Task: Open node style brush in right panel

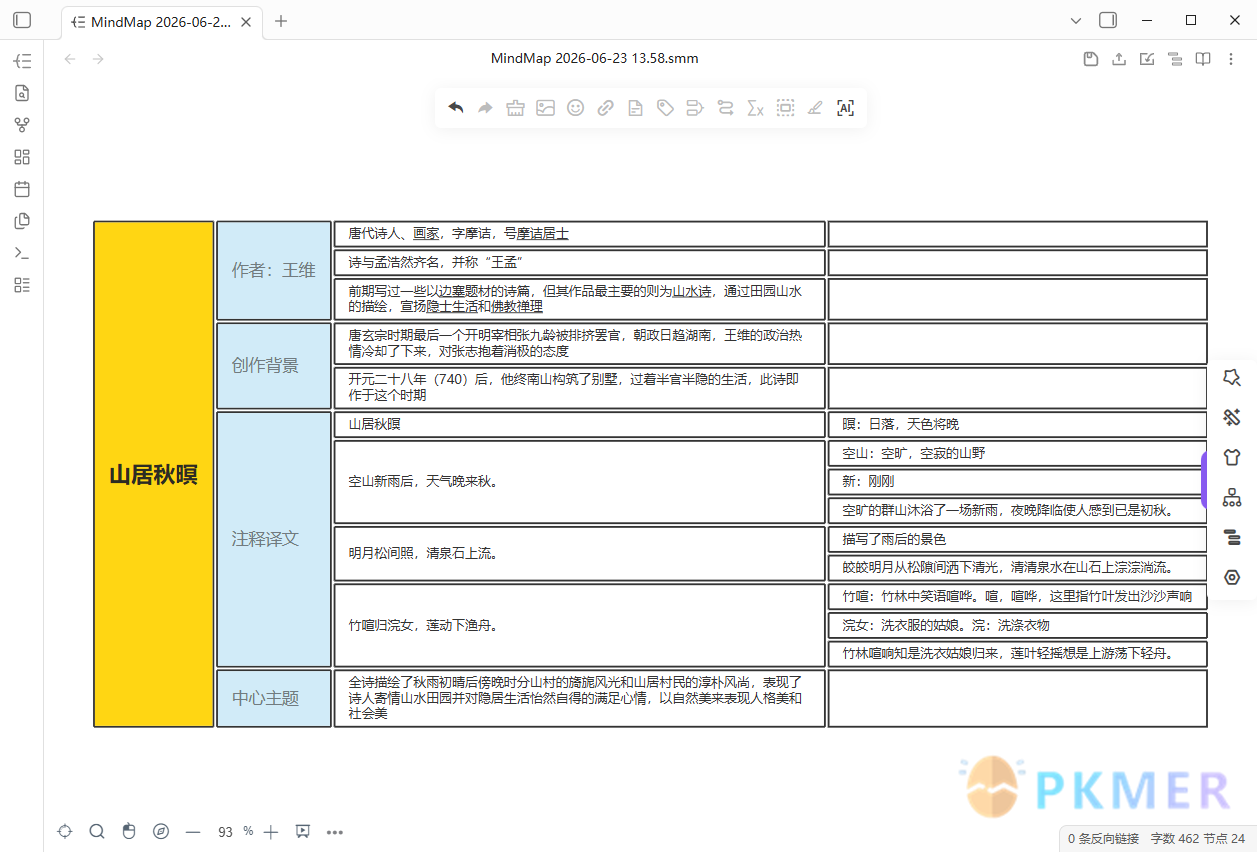Action: [1232, 418]
